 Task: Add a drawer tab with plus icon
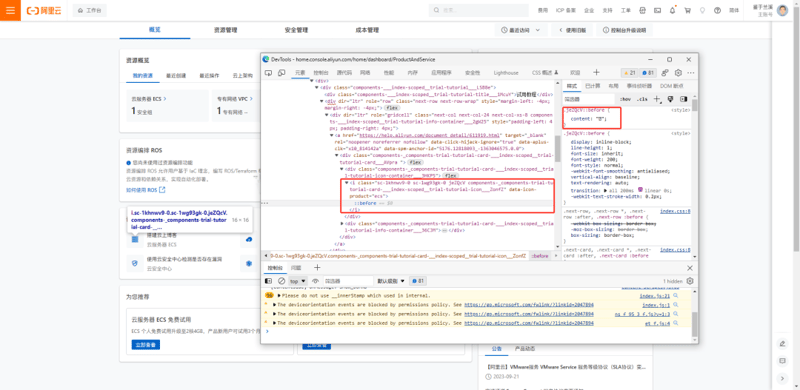317,267
